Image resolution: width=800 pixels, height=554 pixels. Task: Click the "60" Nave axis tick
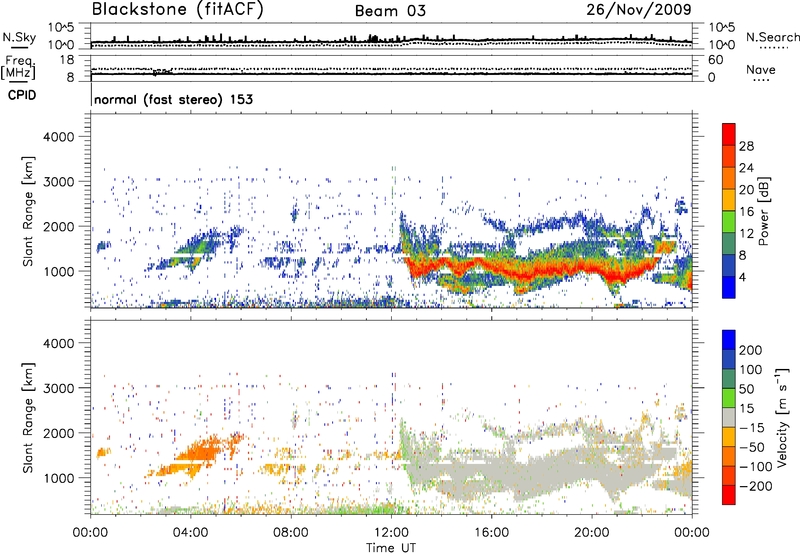pos(715,60)
